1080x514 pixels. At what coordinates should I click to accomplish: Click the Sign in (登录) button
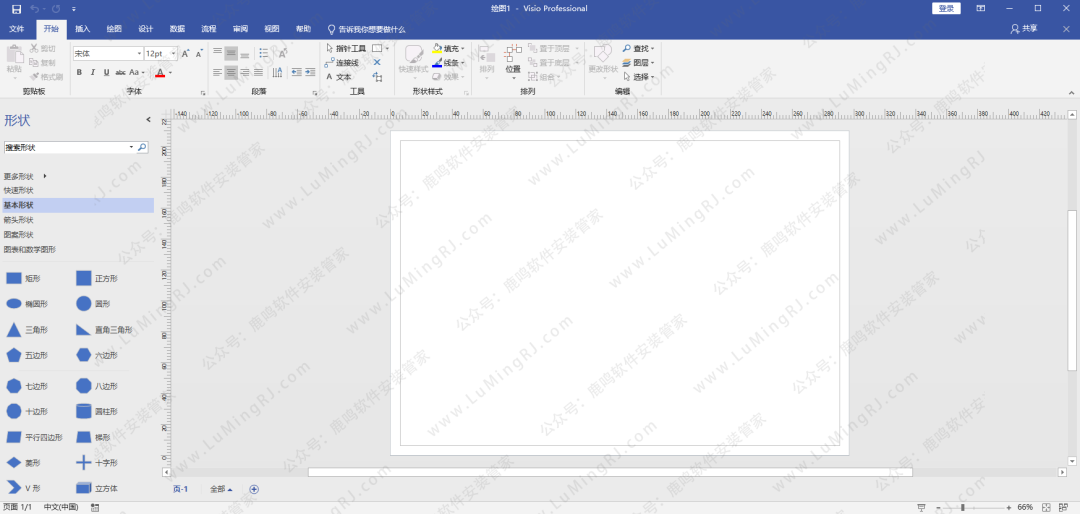(x=946, y=8)
